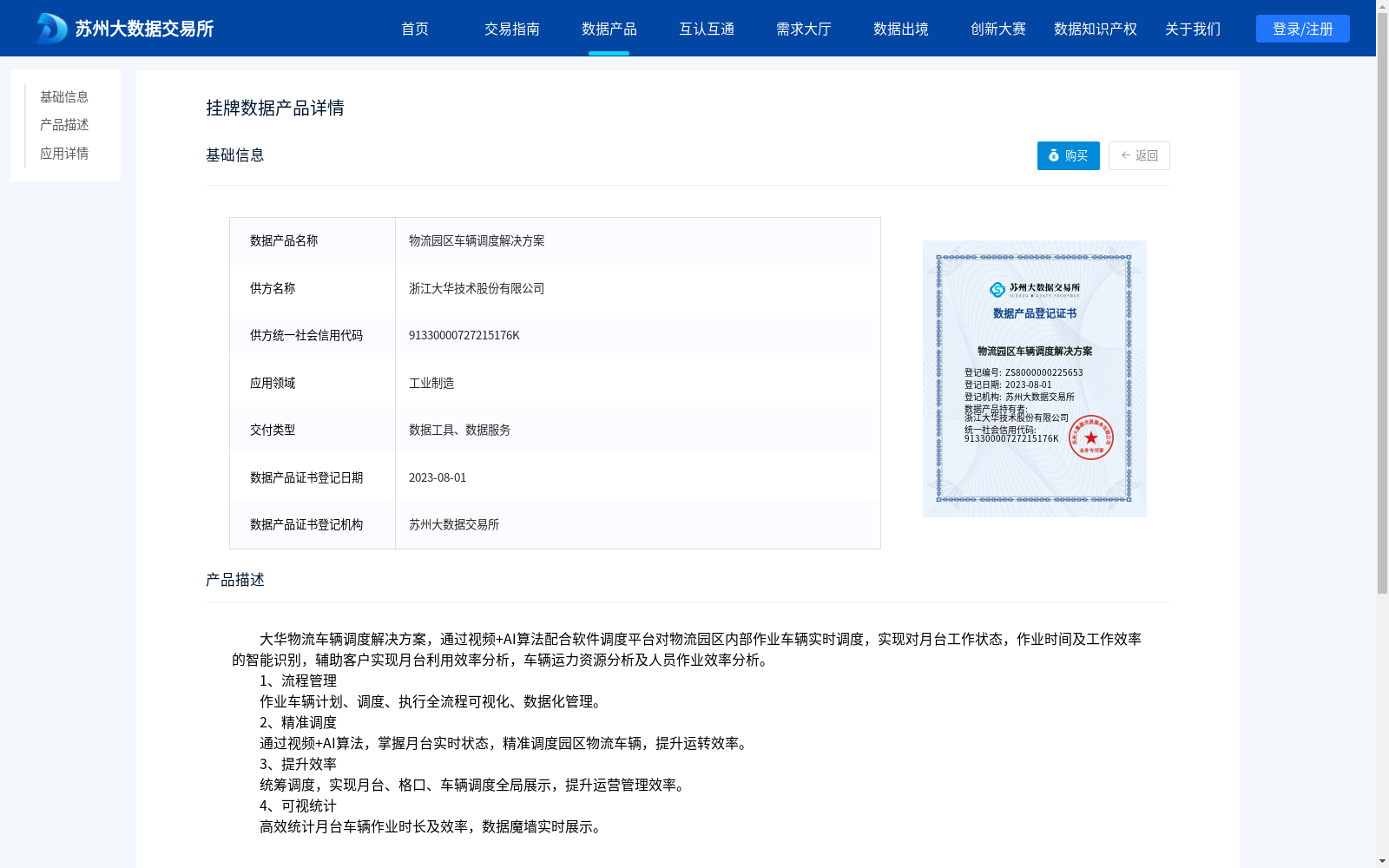Screen dimensions: 1389x868
Task: Click the 挂牌数据产品详情 page heading
Action: [275, 108]
